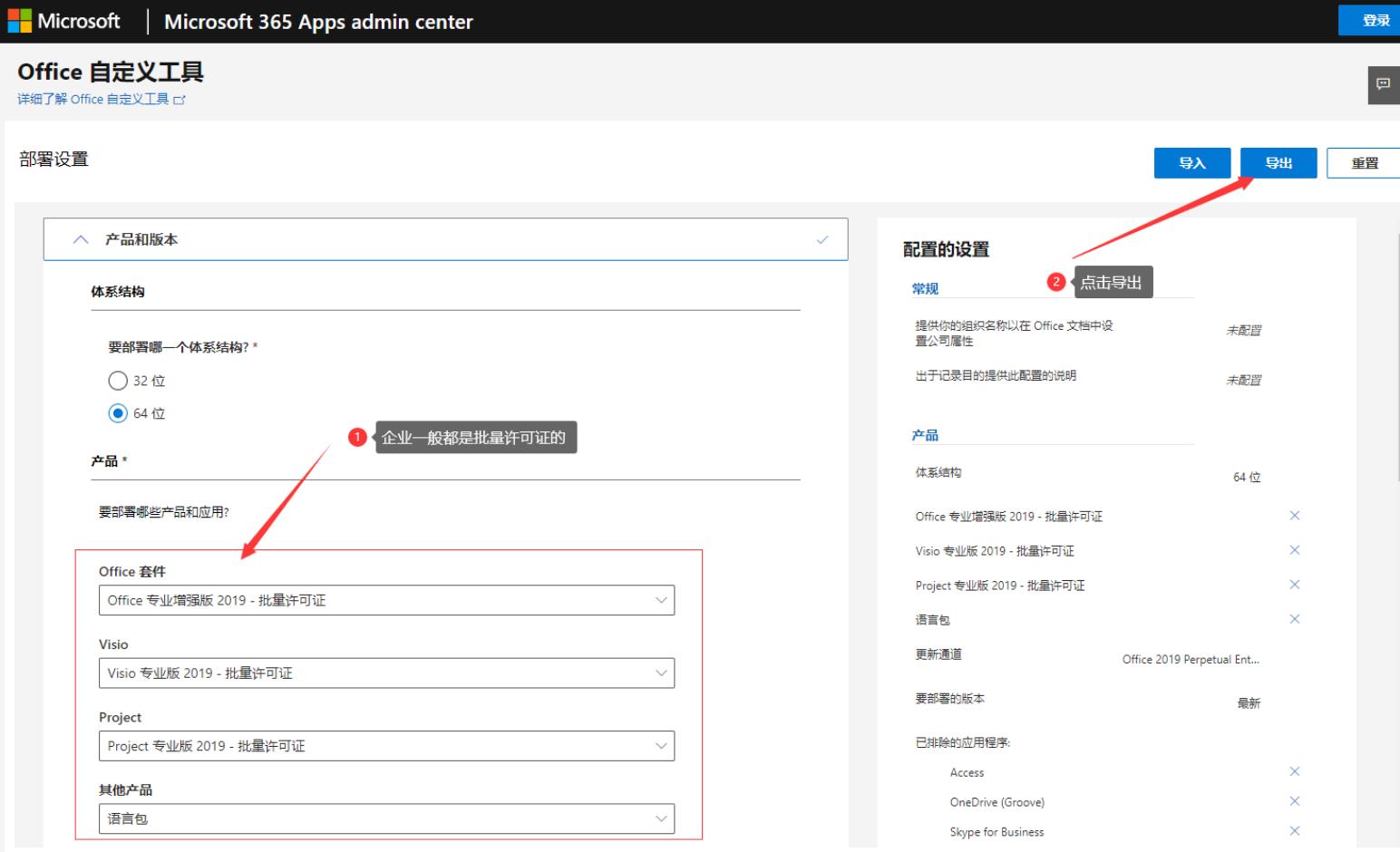Screen dimensions: 1400x852
Task: Remove Project 专业版 2019 from configured settings
Action: [x=1294, y=585]
